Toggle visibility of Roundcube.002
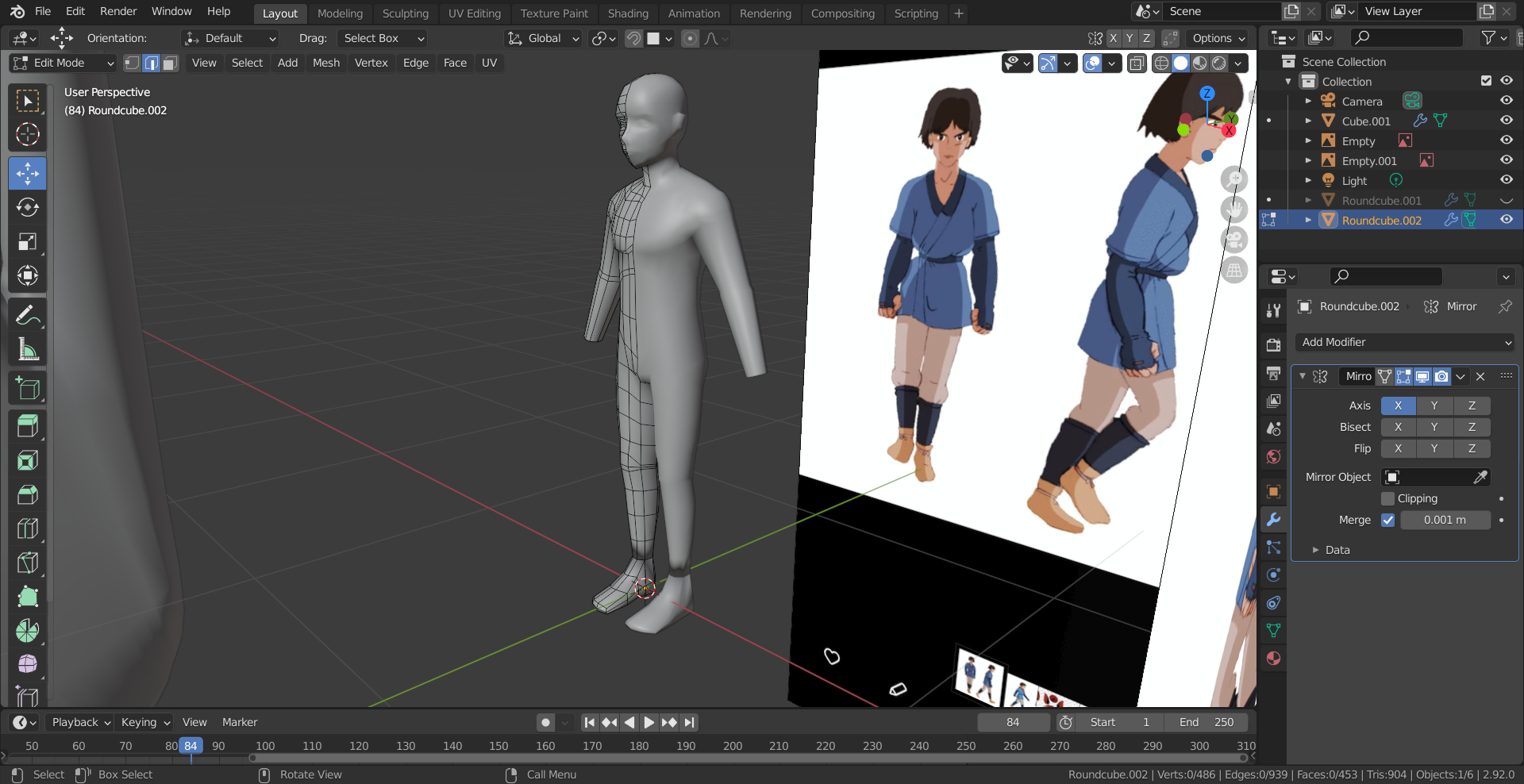This screenshot has height=784, width=1524. click(x=1506, y=220)
